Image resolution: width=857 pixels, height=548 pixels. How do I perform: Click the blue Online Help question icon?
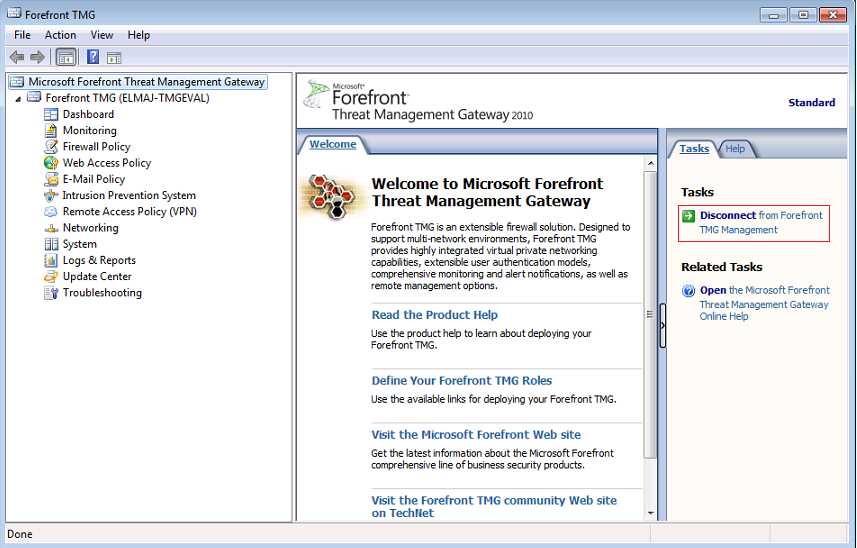tap(689, 291)
